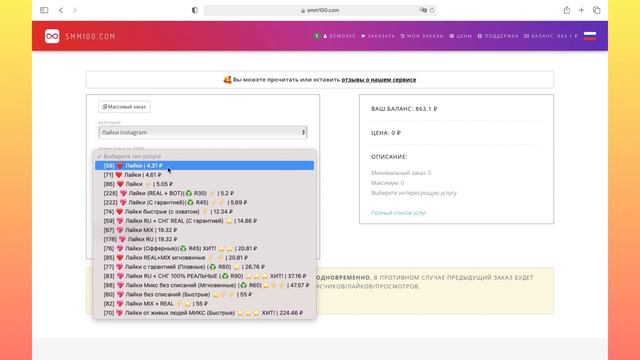This screenshot has height=360, width=640.
Task: Select option [60] Лайки без списаний (Быстрые)
Action: coord(204,294)
